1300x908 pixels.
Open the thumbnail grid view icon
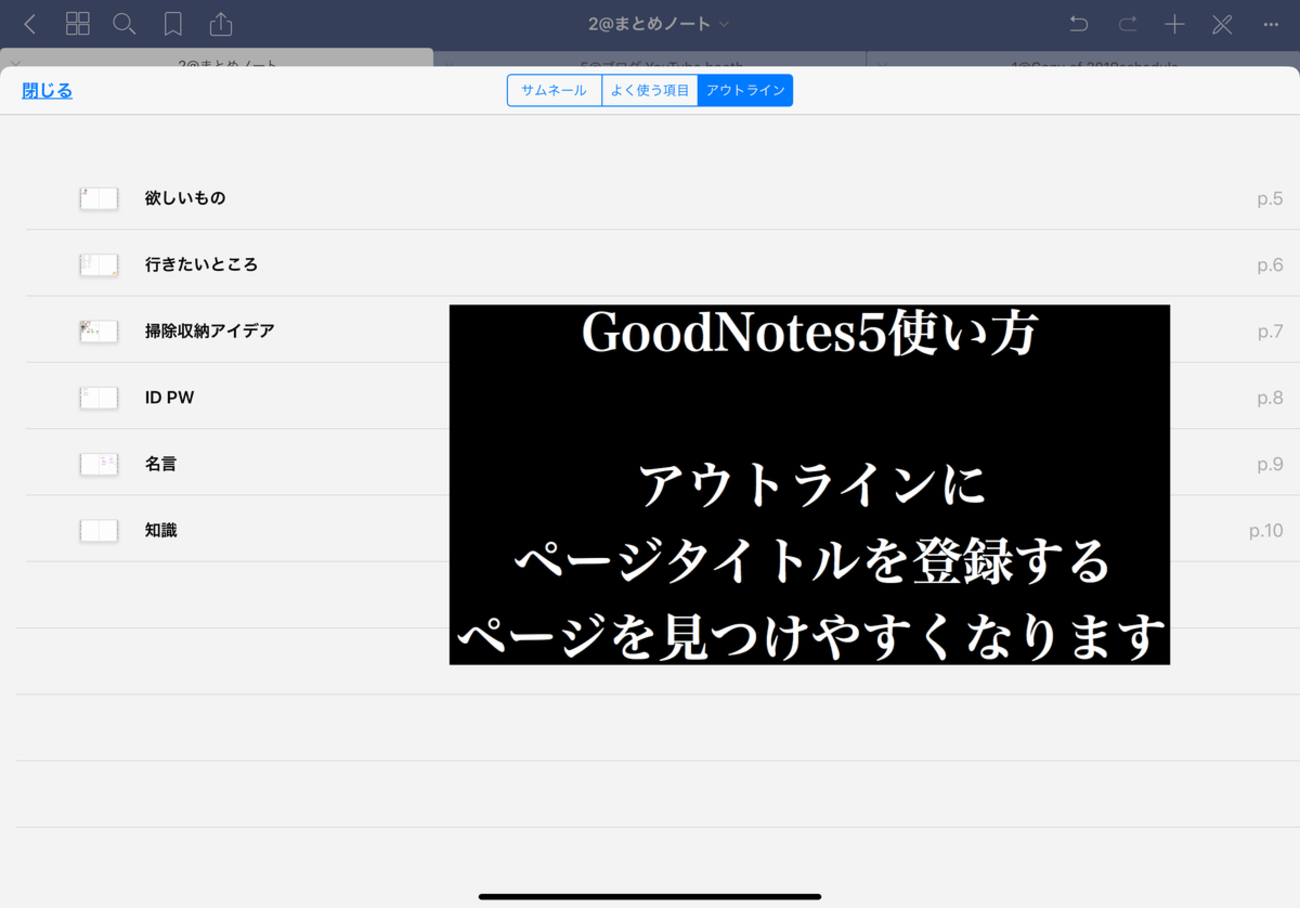point(77,24)
